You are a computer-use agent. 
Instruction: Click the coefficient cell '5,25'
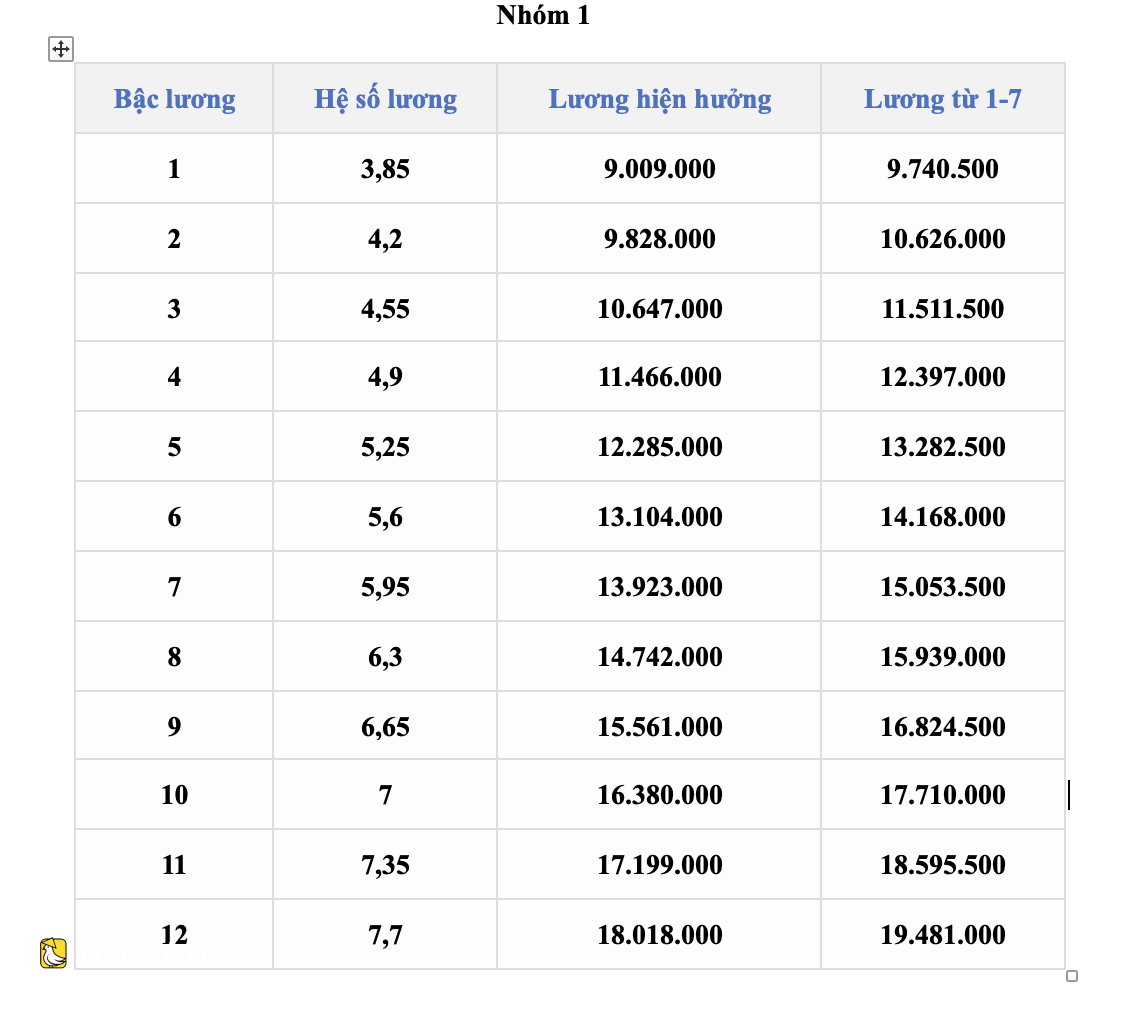point(385,447)
